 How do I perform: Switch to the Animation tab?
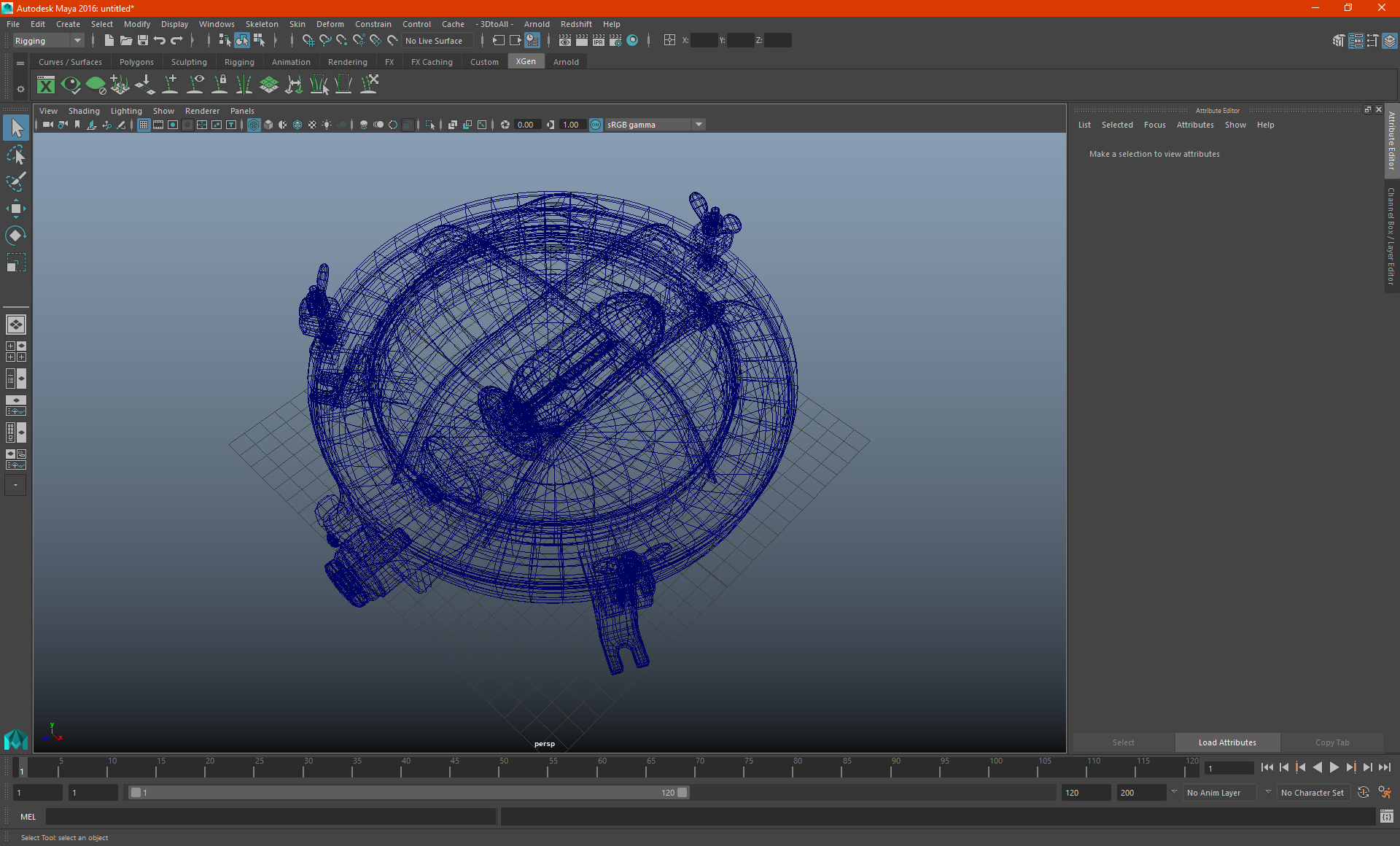pyautogui.click(x=291, y=62)
